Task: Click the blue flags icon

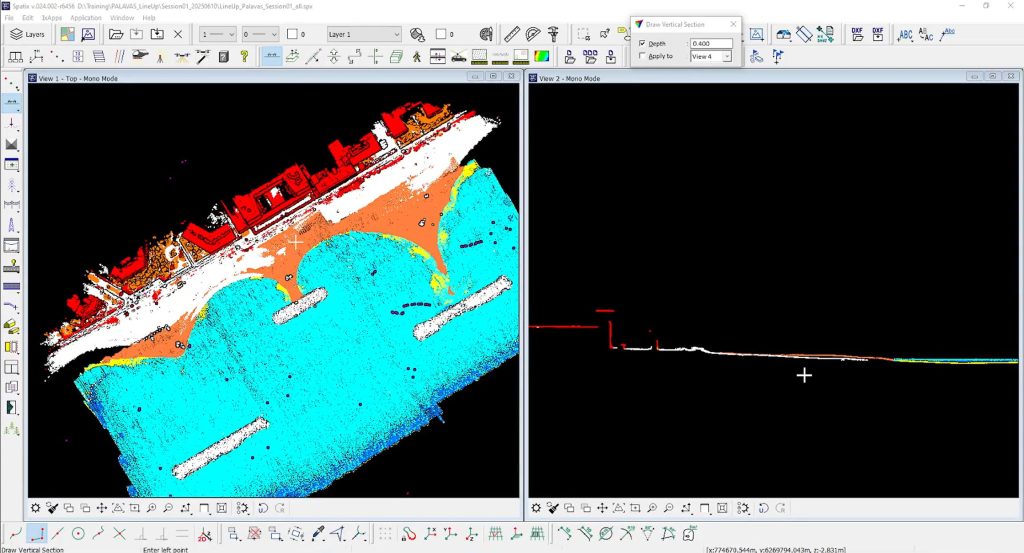Action: pos(777,57)
